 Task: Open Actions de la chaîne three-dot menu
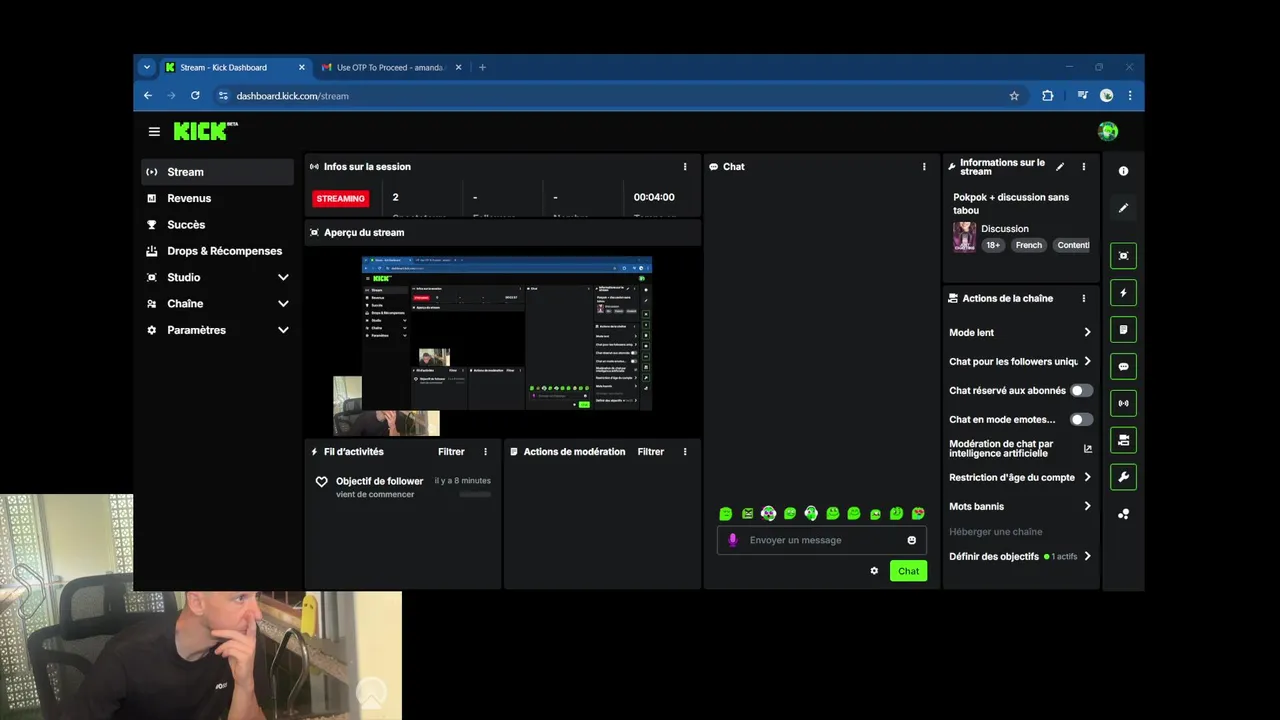coord(1083,298)
